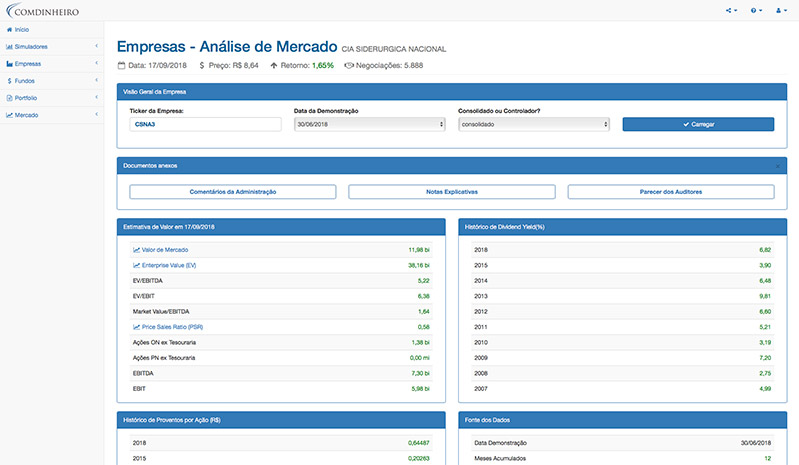Click the line chart icon beside Mercado
This screenshot has height=465, width=799.
[x=9, y=115]
